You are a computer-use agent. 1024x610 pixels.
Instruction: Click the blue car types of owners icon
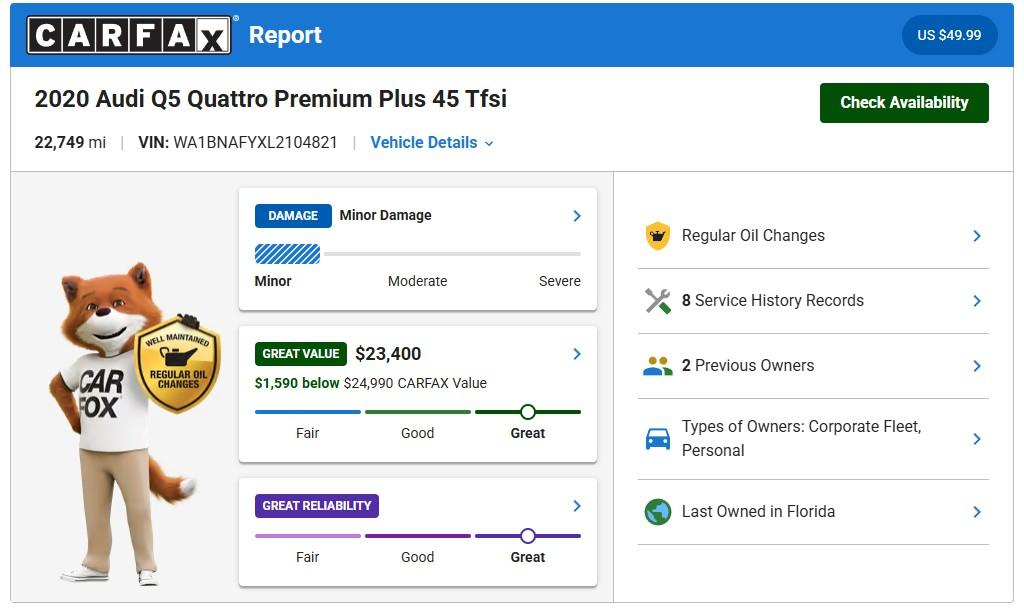(658, 439)
